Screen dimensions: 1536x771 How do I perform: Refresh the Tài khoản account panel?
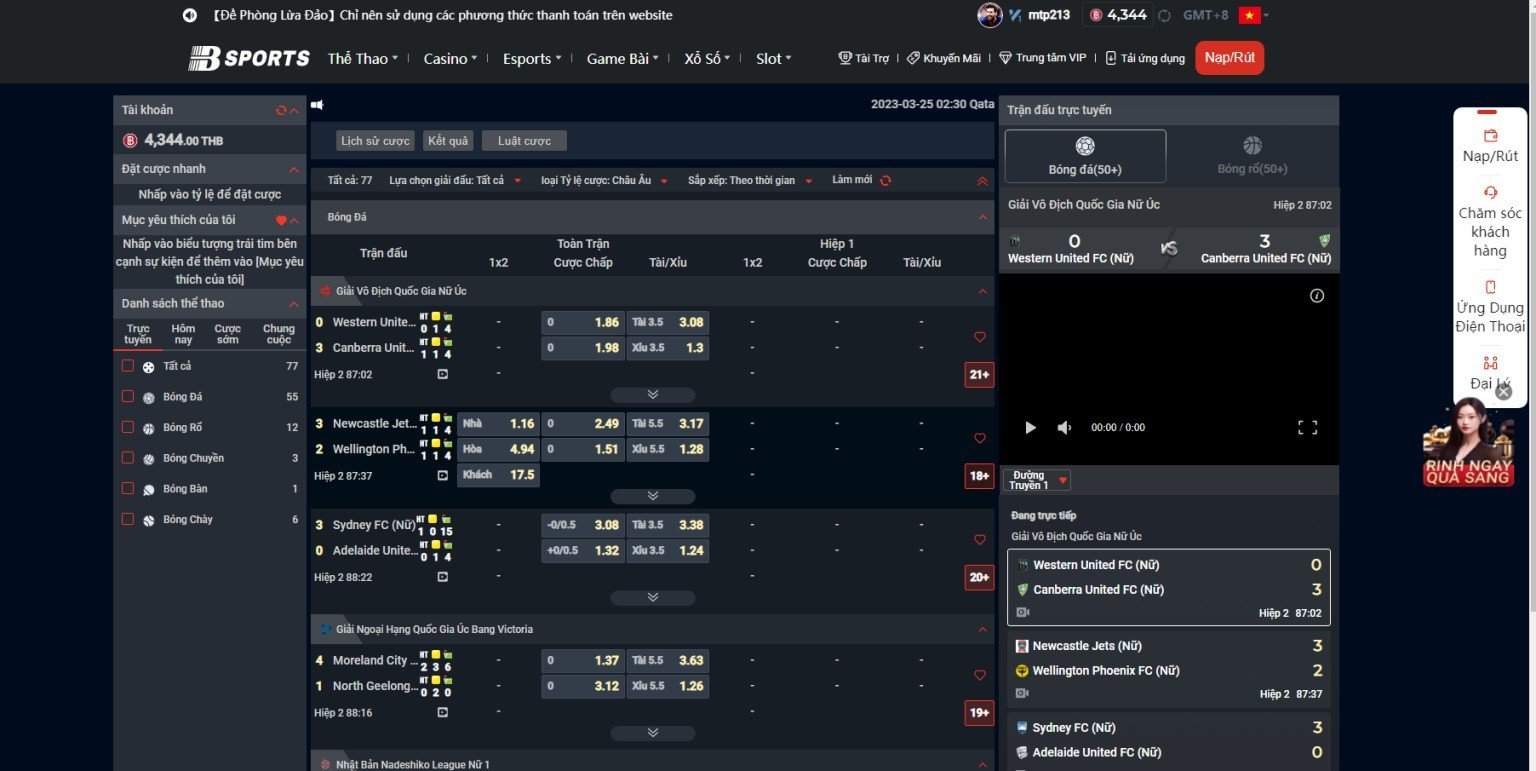tap(281, 110)
